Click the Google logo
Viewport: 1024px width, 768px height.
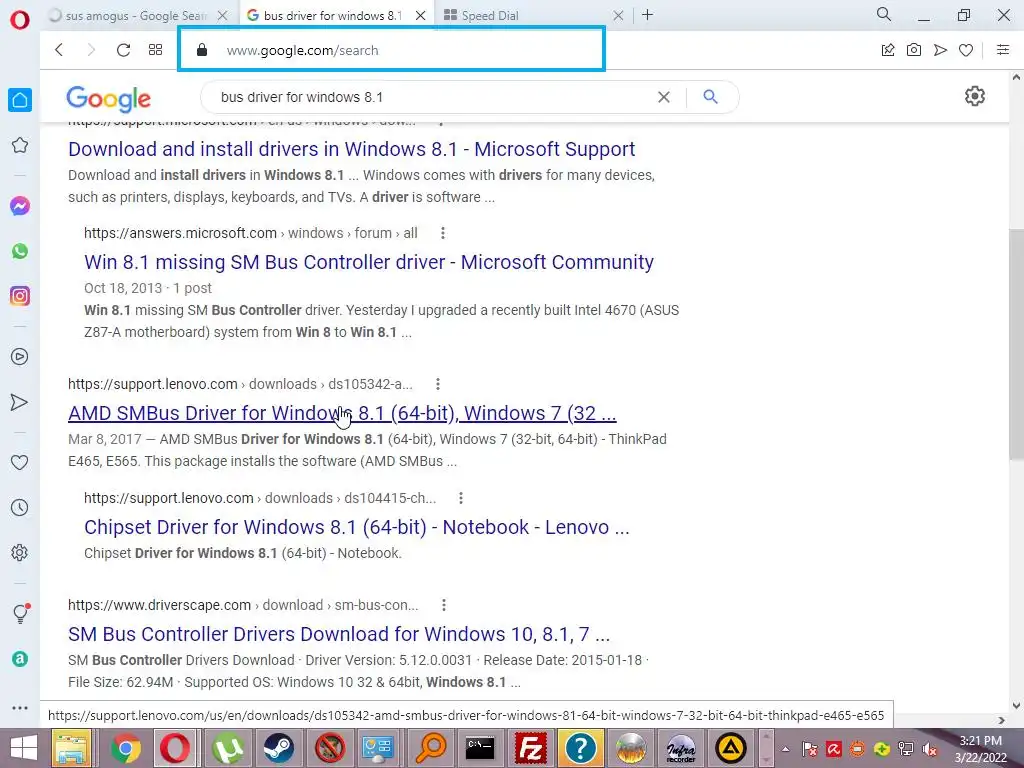click(108, 99)
